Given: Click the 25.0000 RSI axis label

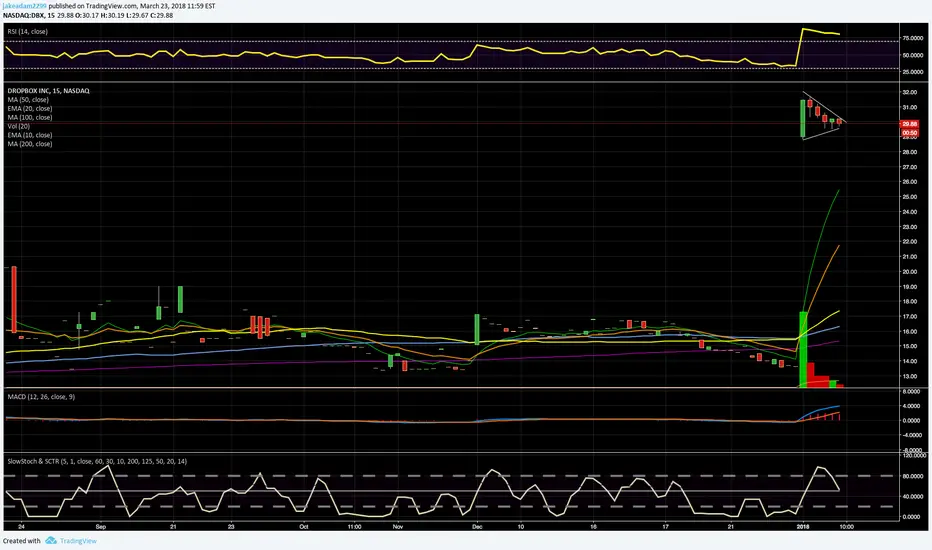Looking at the screenshot, I should (x=912, y=72).
